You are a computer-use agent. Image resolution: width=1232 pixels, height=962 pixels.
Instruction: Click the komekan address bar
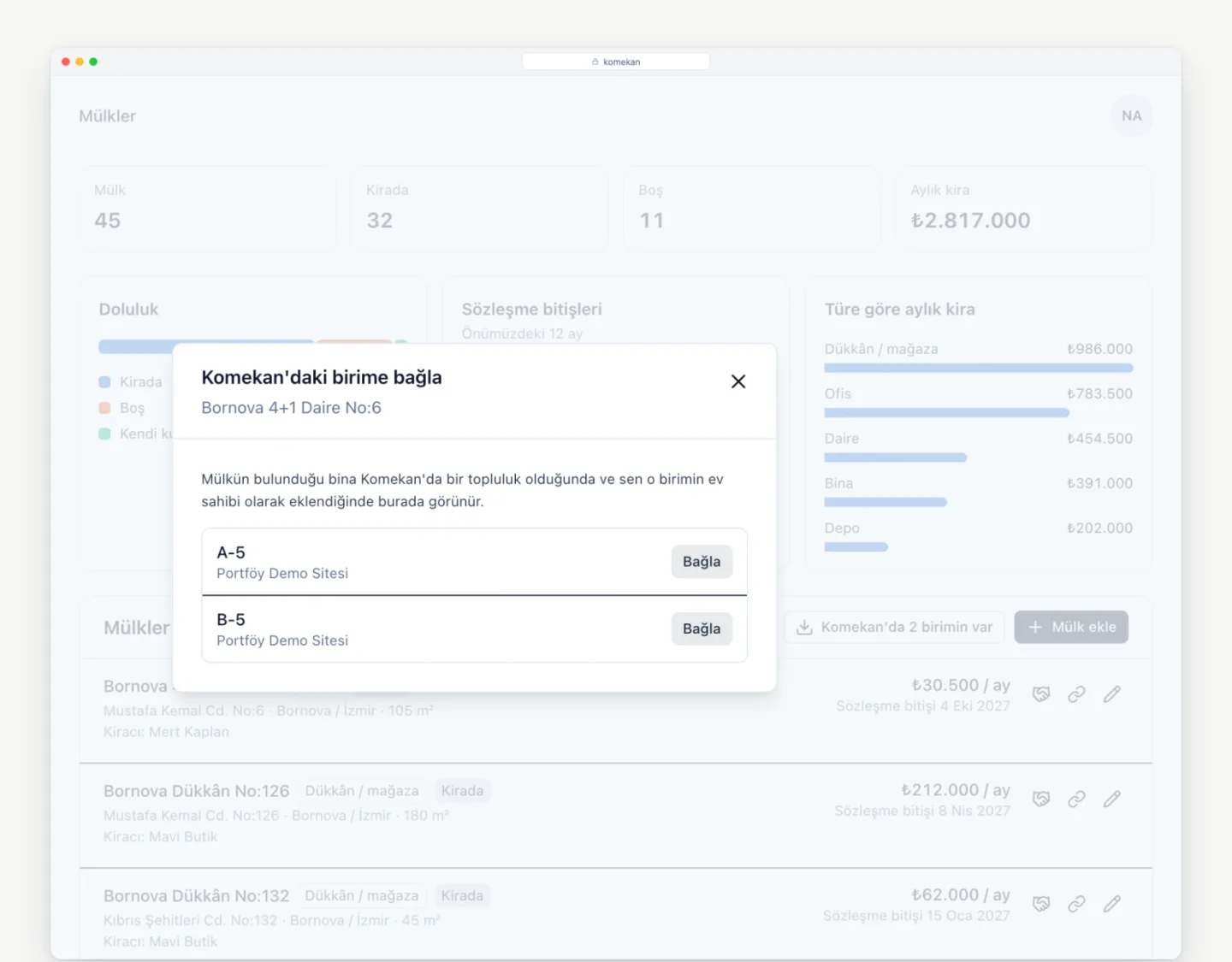point(616,62)
